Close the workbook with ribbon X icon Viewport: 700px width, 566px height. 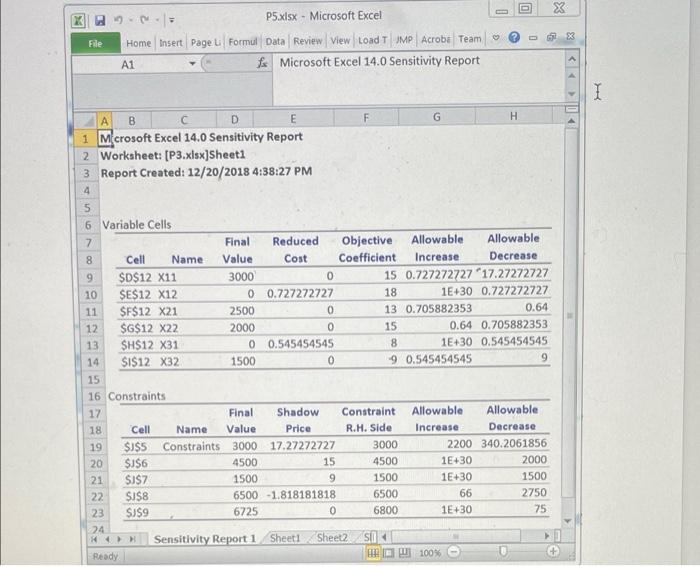570,37
